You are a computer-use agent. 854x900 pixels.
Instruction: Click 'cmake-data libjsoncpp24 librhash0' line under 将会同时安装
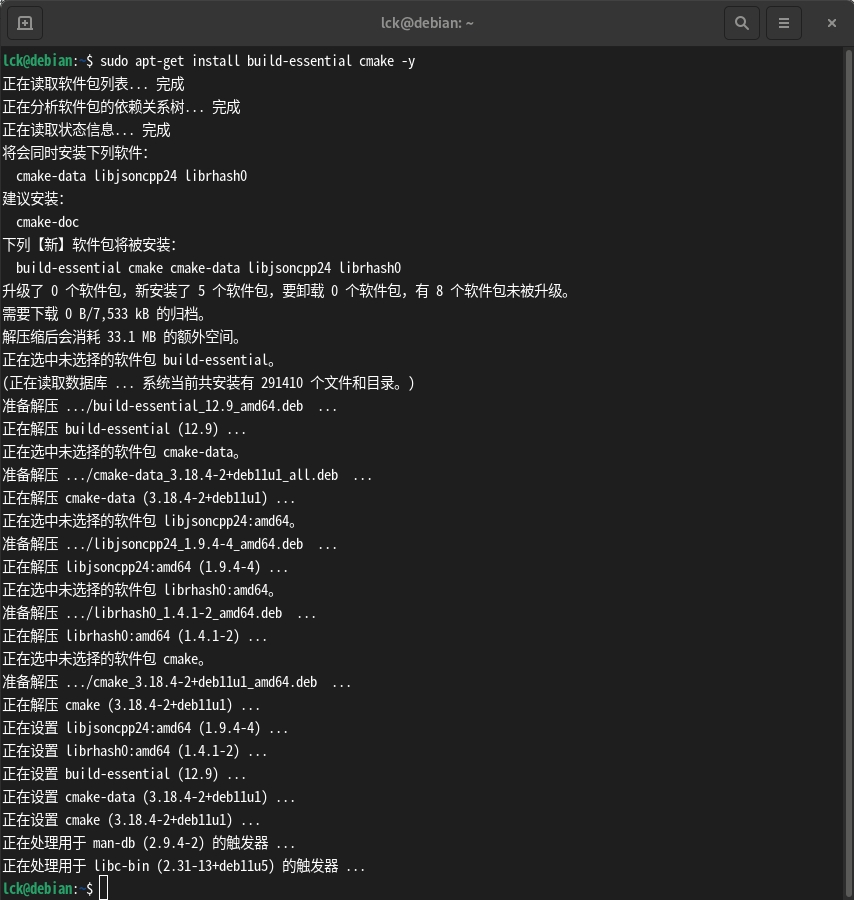131,176
